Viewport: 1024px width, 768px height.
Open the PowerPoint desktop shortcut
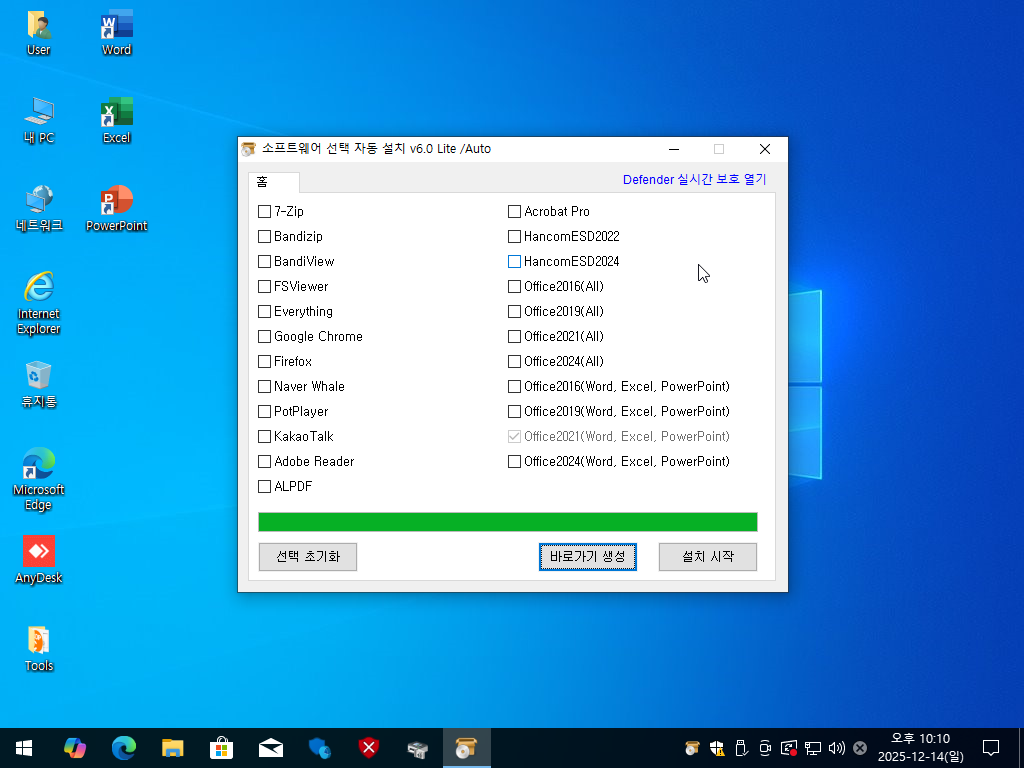pyautogui.click(x=116, y=208)
